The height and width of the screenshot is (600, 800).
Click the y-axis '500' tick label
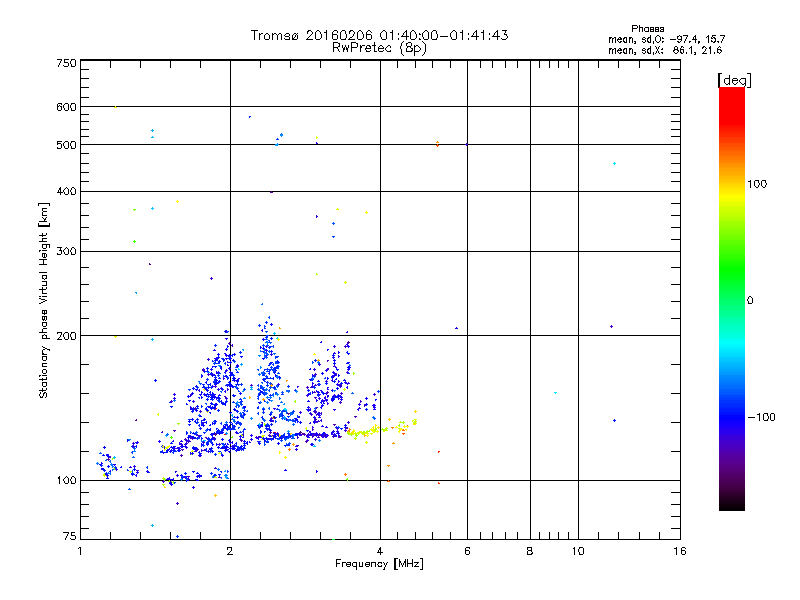coord(67,145)
